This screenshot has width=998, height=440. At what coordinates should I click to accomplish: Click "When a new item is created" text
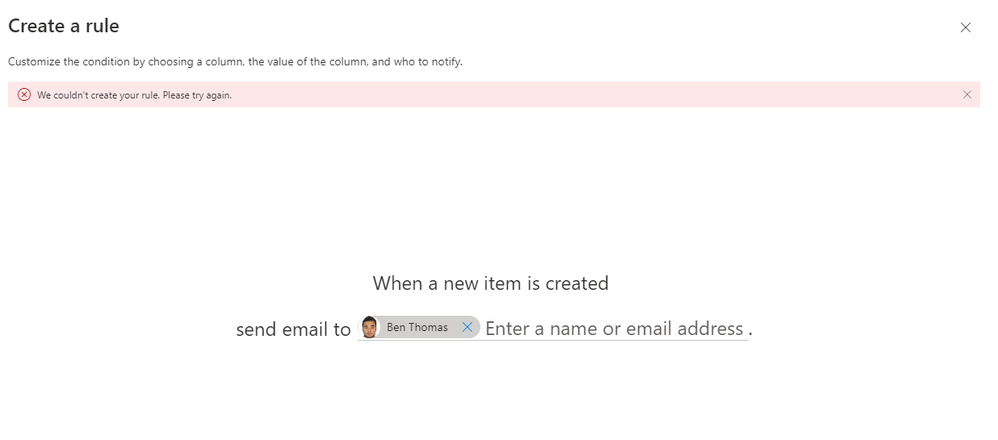pyautogui.click(x=490, y=283)
